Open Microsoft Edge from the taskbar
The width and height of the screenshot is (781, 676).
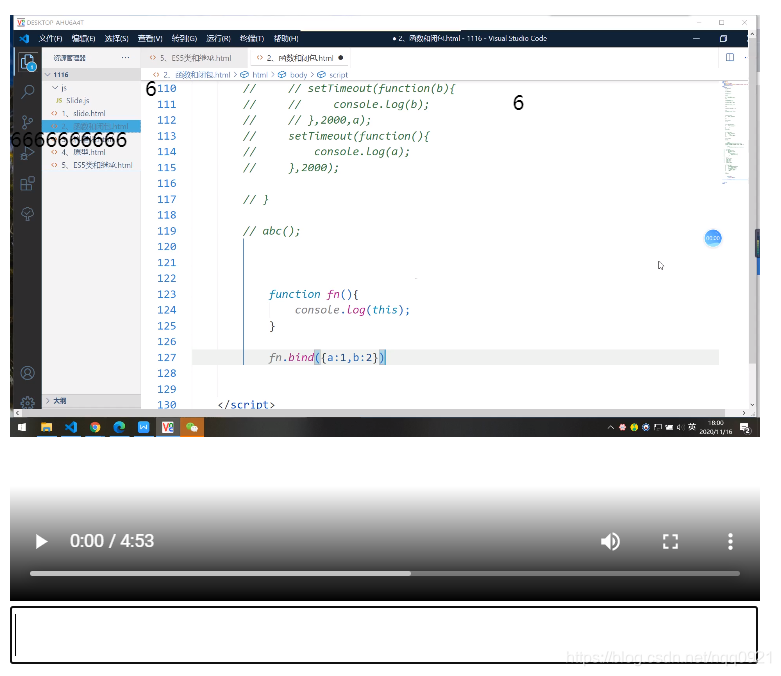pyautogui.click(x=119, y=427)
